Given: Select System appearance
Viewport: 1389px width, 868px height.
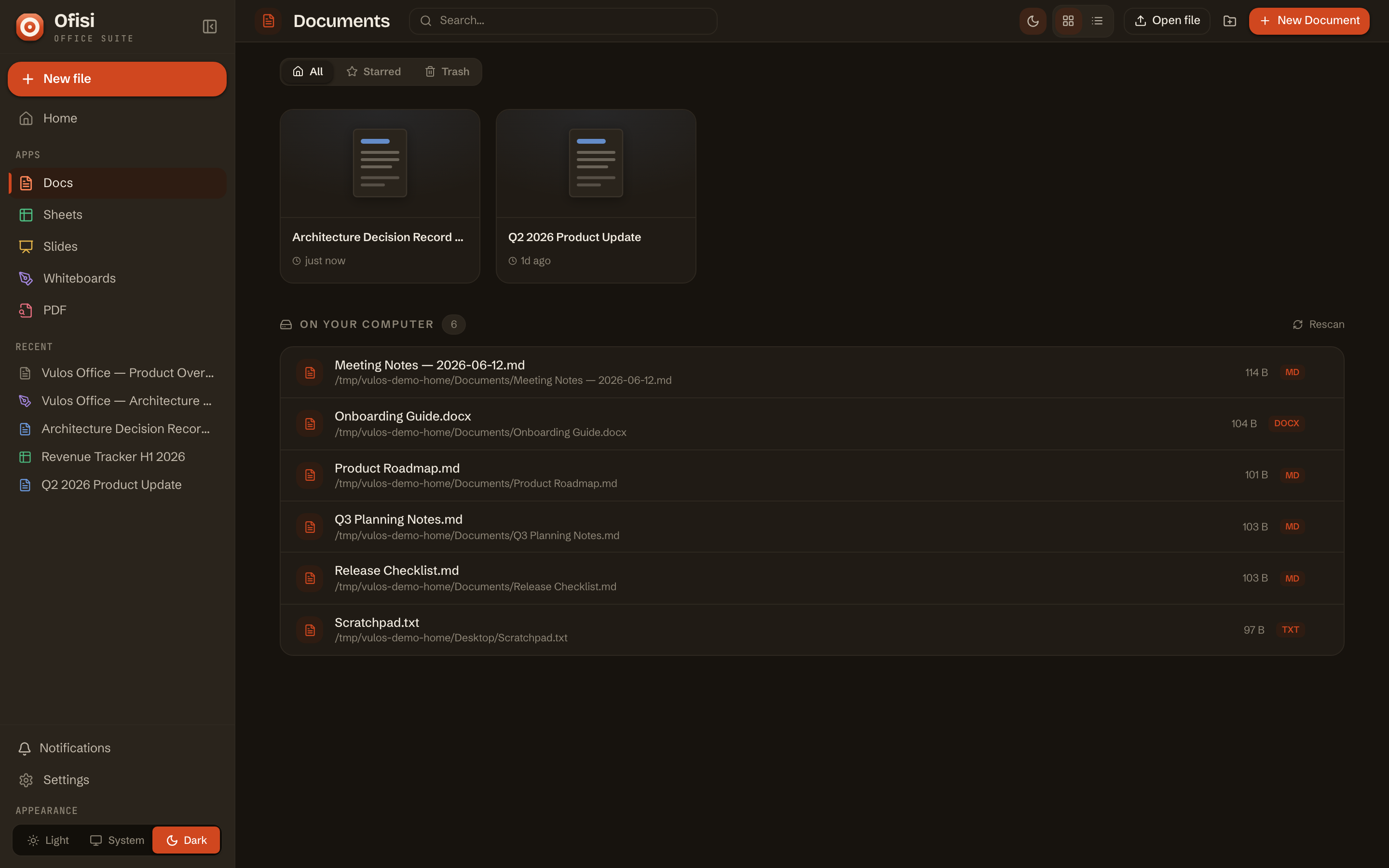Looking at the screenshot, I should tap(117, 841).
